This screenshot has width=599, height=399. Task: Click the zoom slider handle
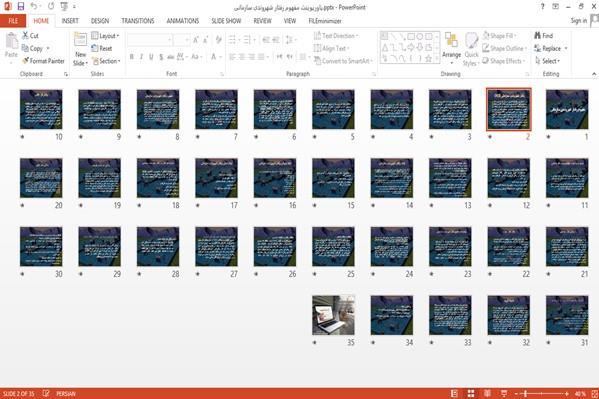(526, 393)
